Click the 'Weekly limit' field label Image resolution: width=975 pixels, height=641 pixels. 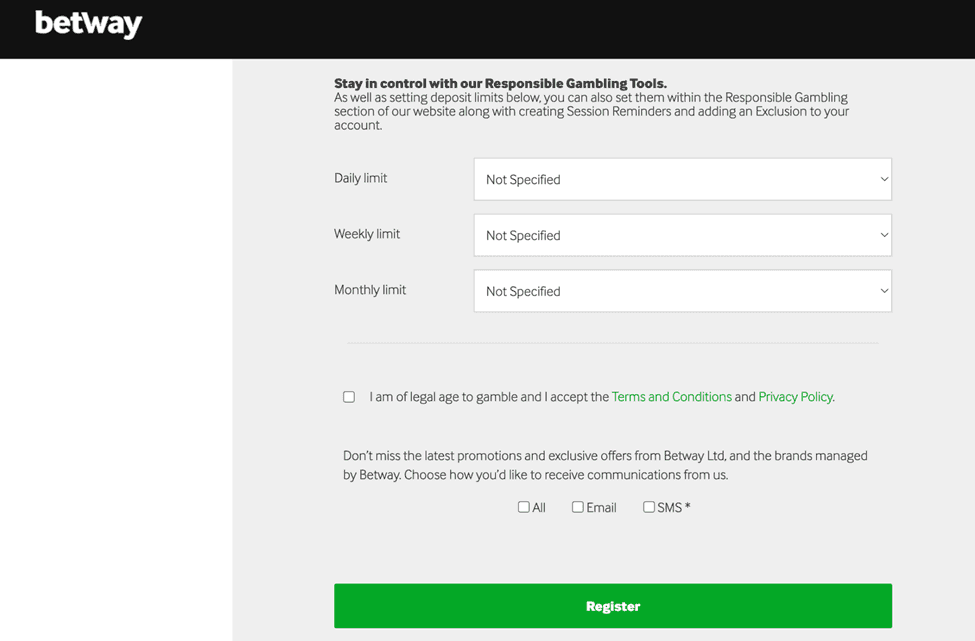point(366,234)
